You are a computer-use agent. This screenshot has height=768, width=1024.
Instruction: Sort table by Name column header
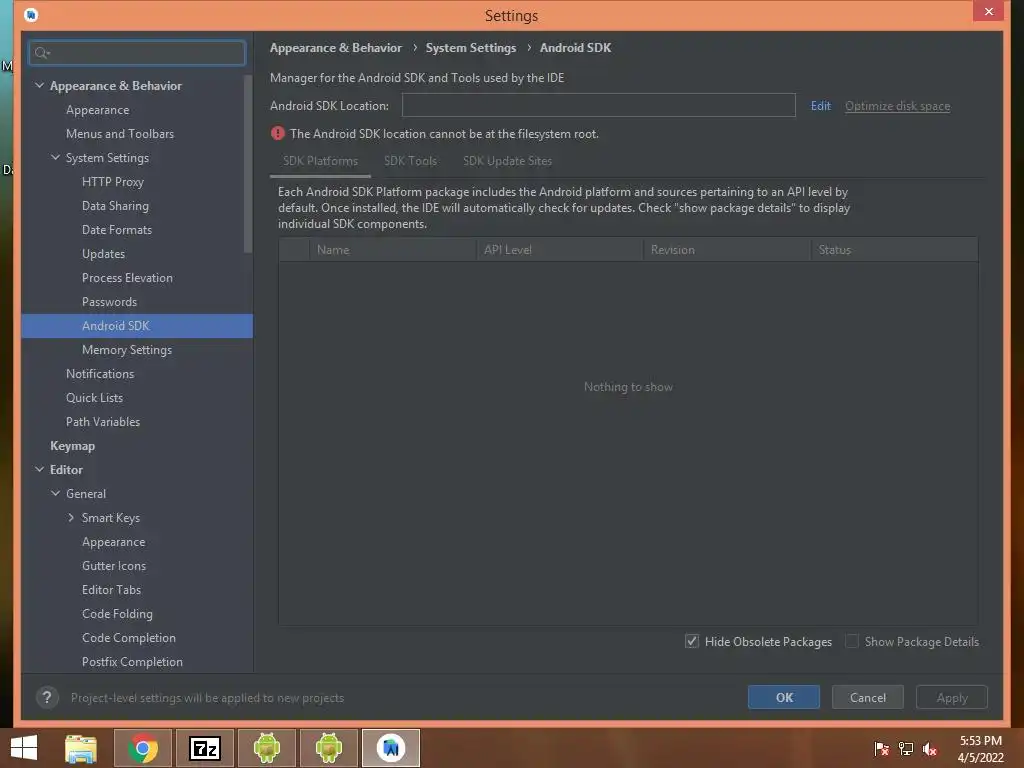393,249
